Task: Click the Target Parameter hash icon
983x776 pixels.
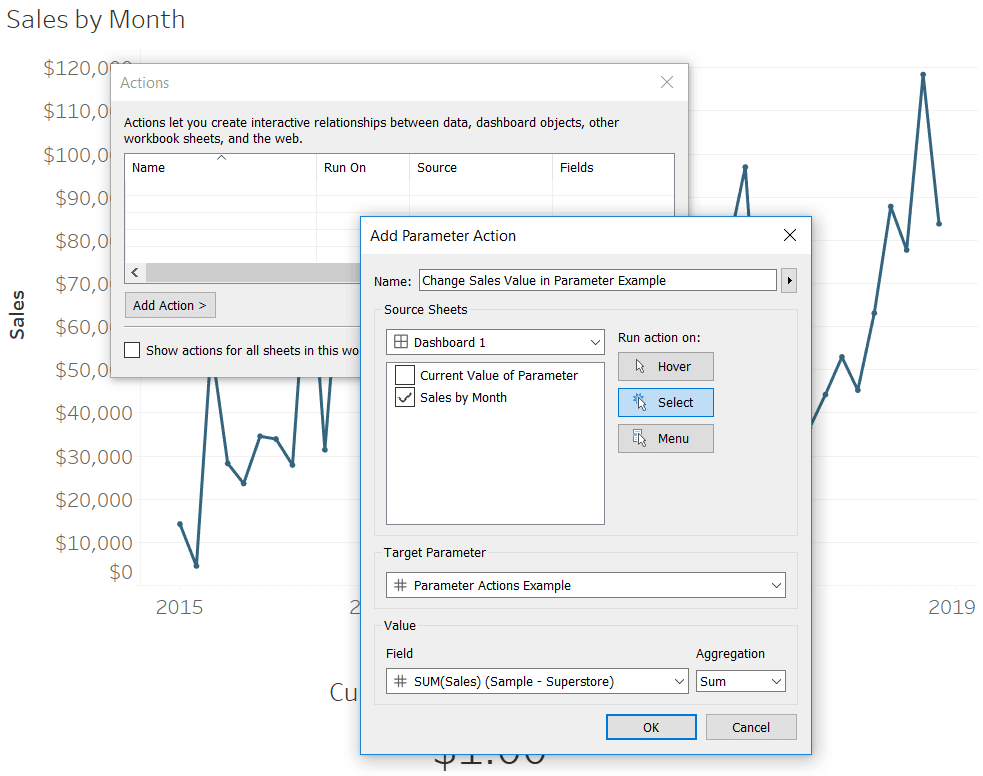Action: (x=400, y=585)
